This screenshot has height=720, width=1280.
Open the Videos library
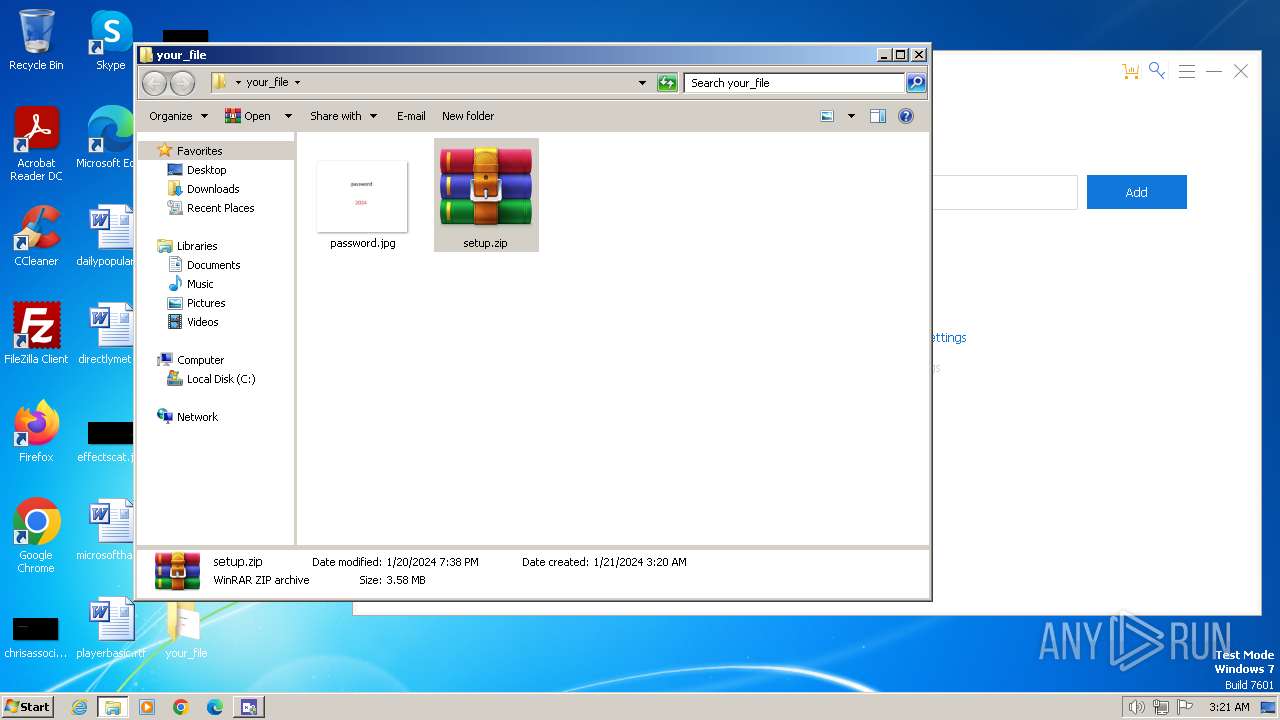(x=202, y=322)
